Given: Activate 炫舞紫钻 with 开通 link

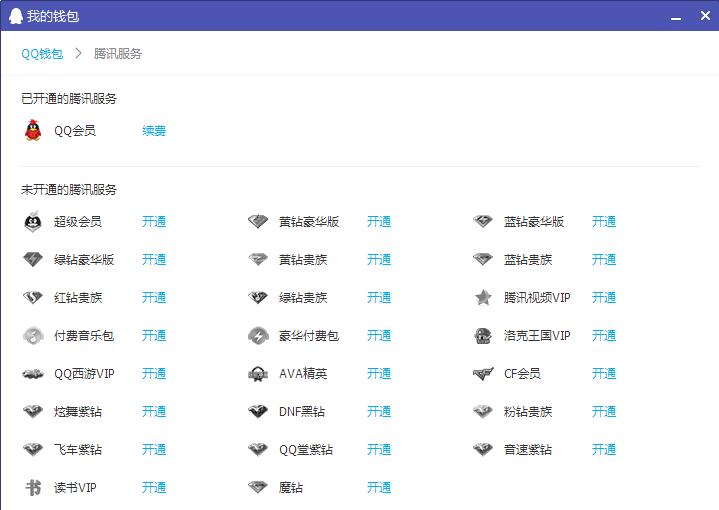Looking at the screenshot, I should coord(154,412).
